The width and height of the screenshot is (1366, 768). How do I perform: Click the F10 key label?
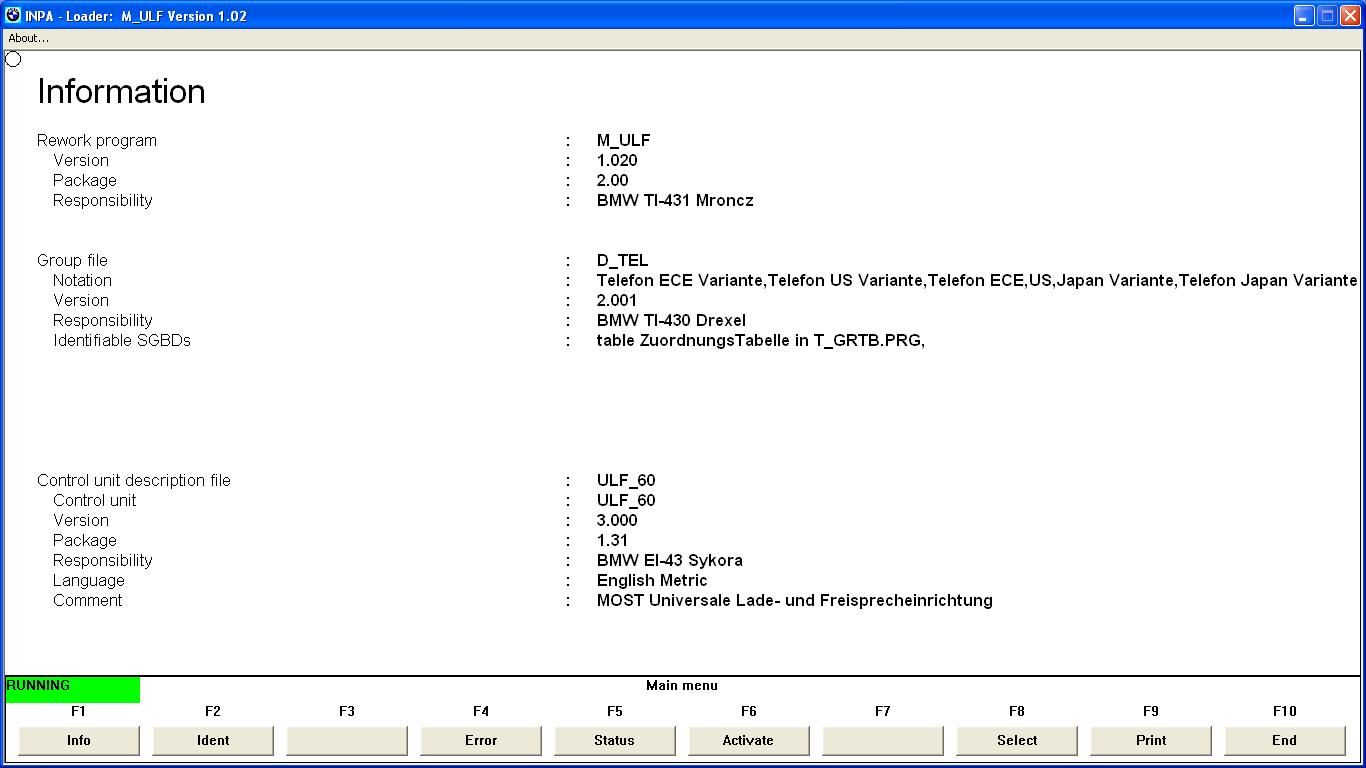(1285, 712)
